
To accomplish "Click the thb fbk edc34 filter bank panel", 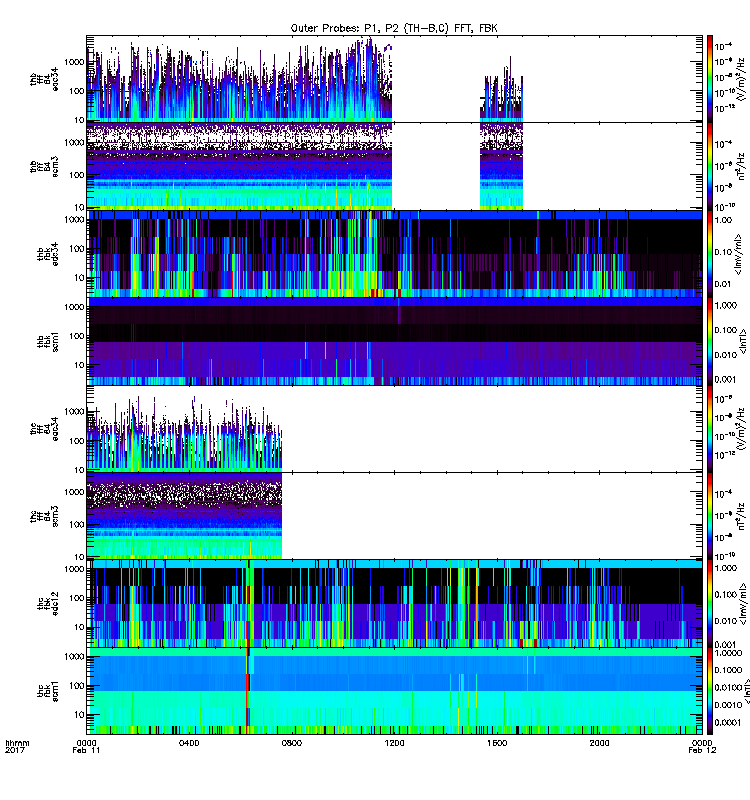I will click(394, 254).
